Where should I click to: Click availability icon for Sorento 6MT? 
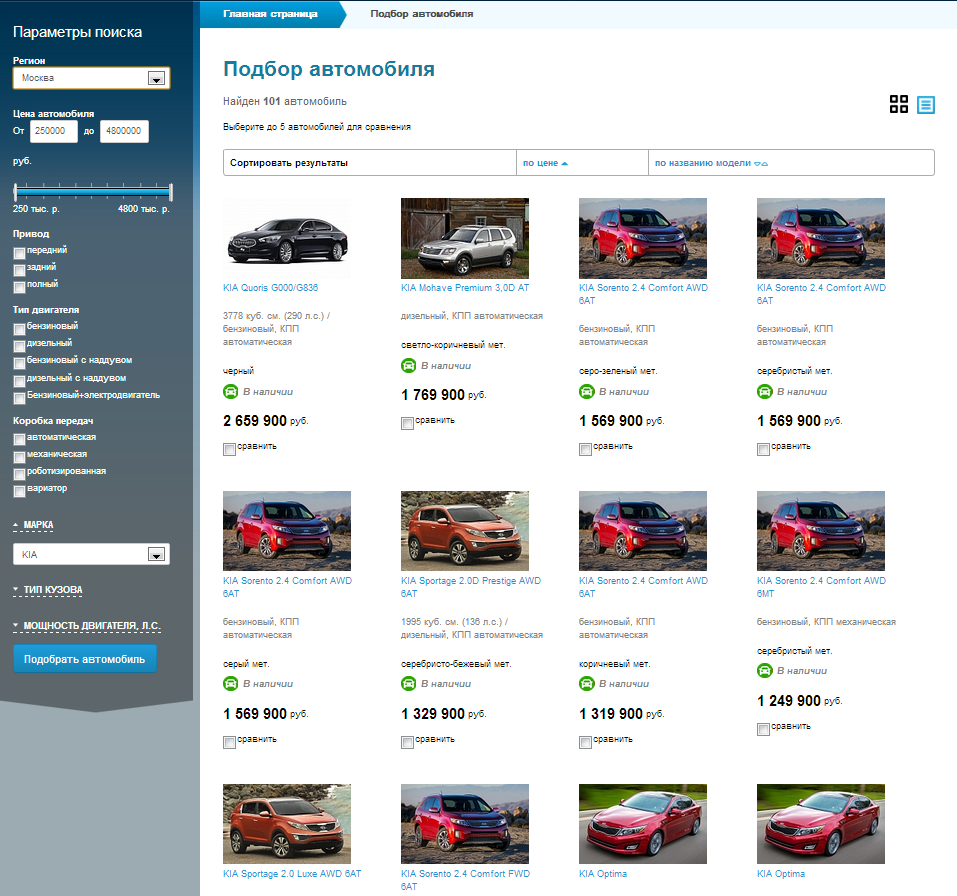[764, 671]
